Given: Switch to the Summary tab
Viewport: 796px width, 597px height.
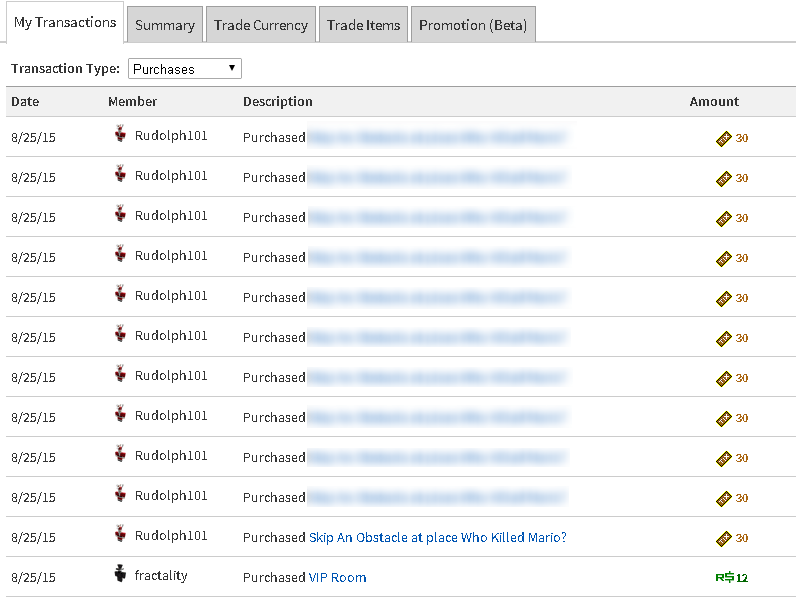Looking at the screenshot, I should [x=165, y=25].
